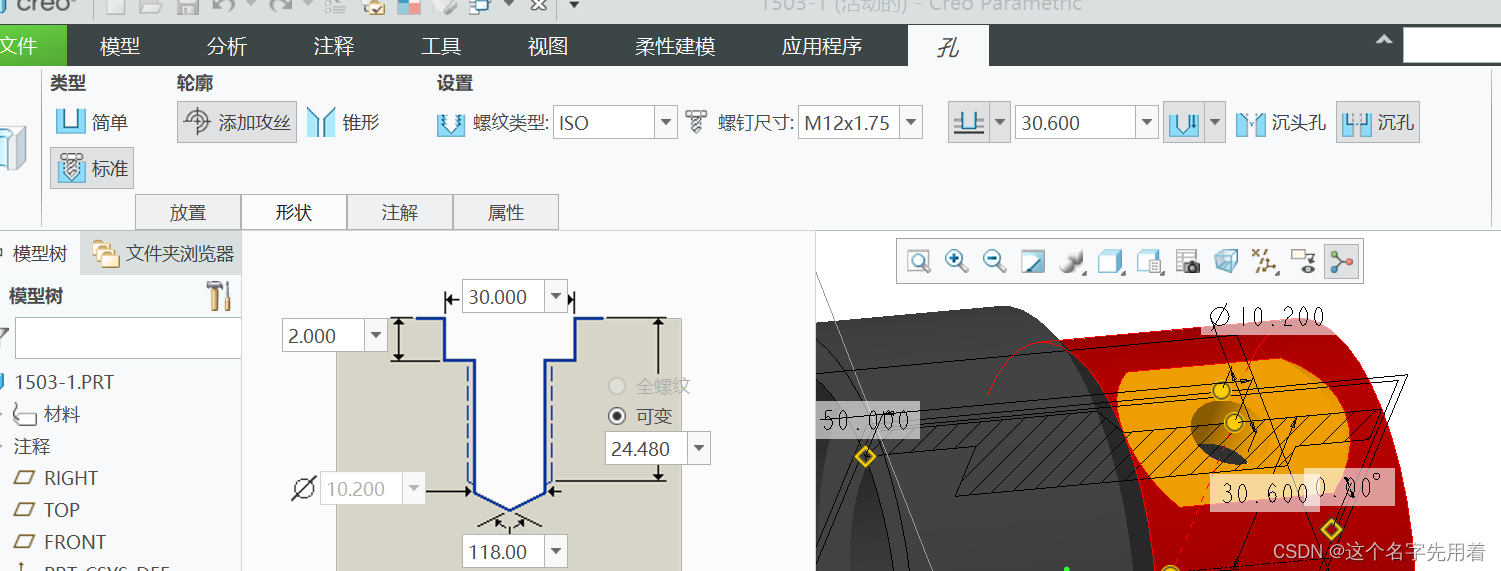Image resolution: width=1501 pixels, height=571 pixels.
Task: Toggle the 添加攻丝 tapping option
Action: tap(237, 123)
